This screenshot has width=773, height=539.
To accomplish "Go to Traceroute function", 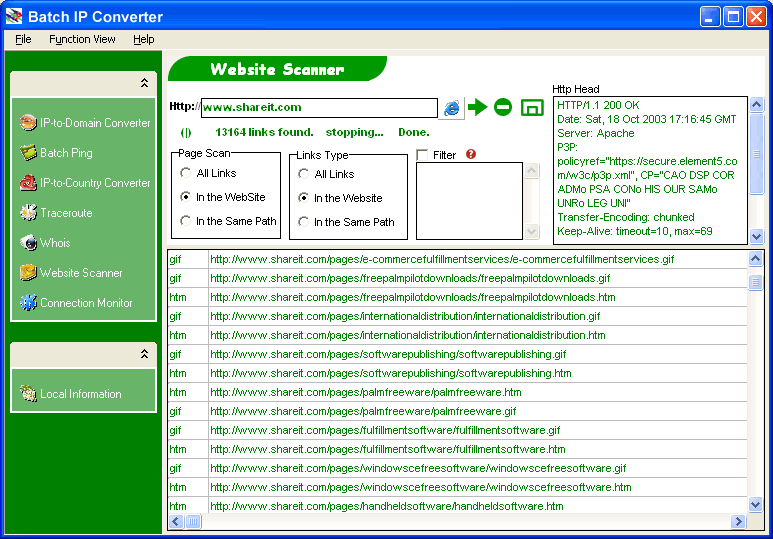I will [66, 213].
